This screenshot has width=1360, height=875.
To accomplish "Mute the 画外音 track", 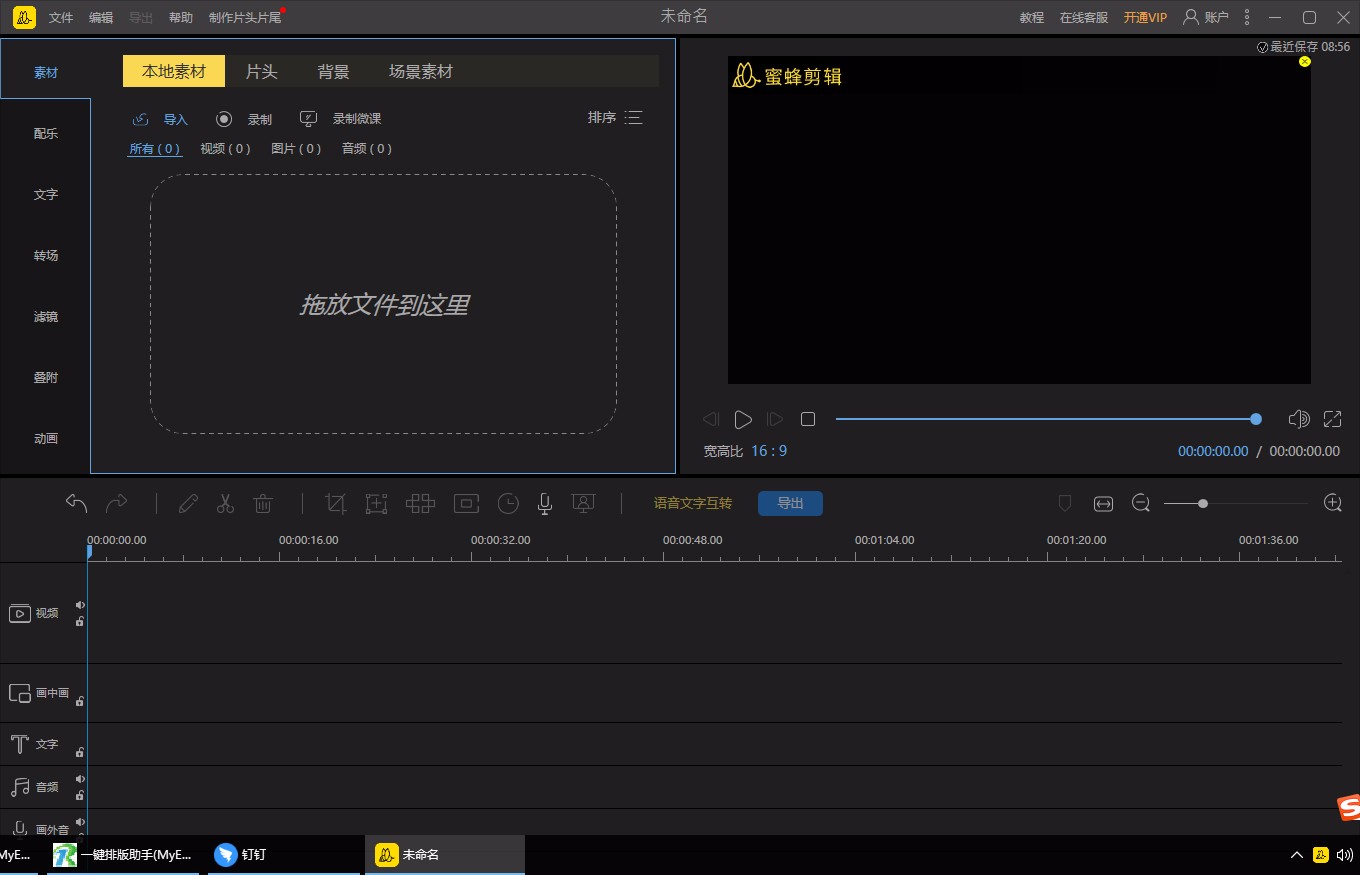I will click(x=80, y=822).
